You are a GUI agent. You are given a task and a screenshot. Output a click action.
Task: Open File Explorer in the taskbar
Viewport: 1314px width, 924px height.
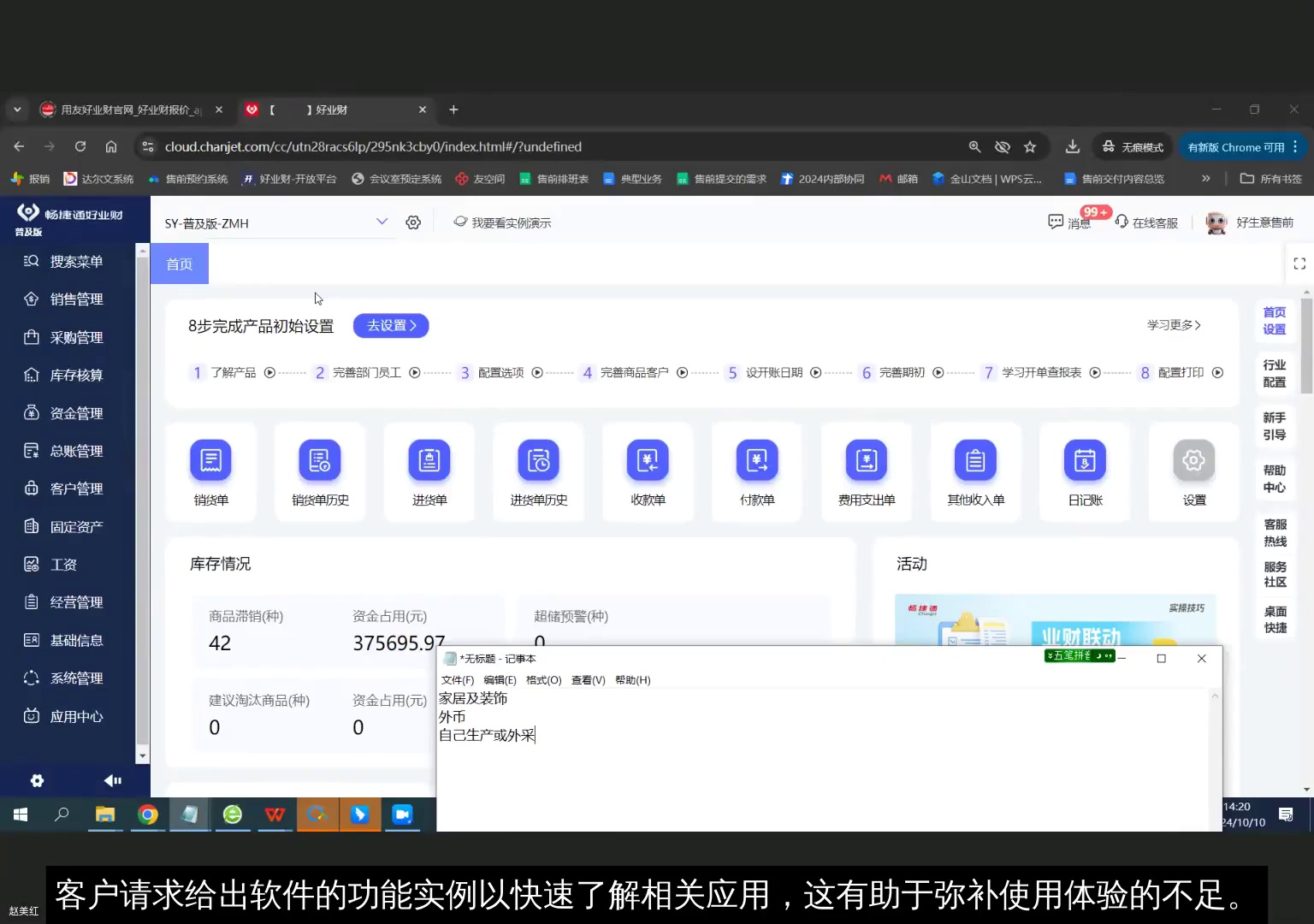click(105, 814)
